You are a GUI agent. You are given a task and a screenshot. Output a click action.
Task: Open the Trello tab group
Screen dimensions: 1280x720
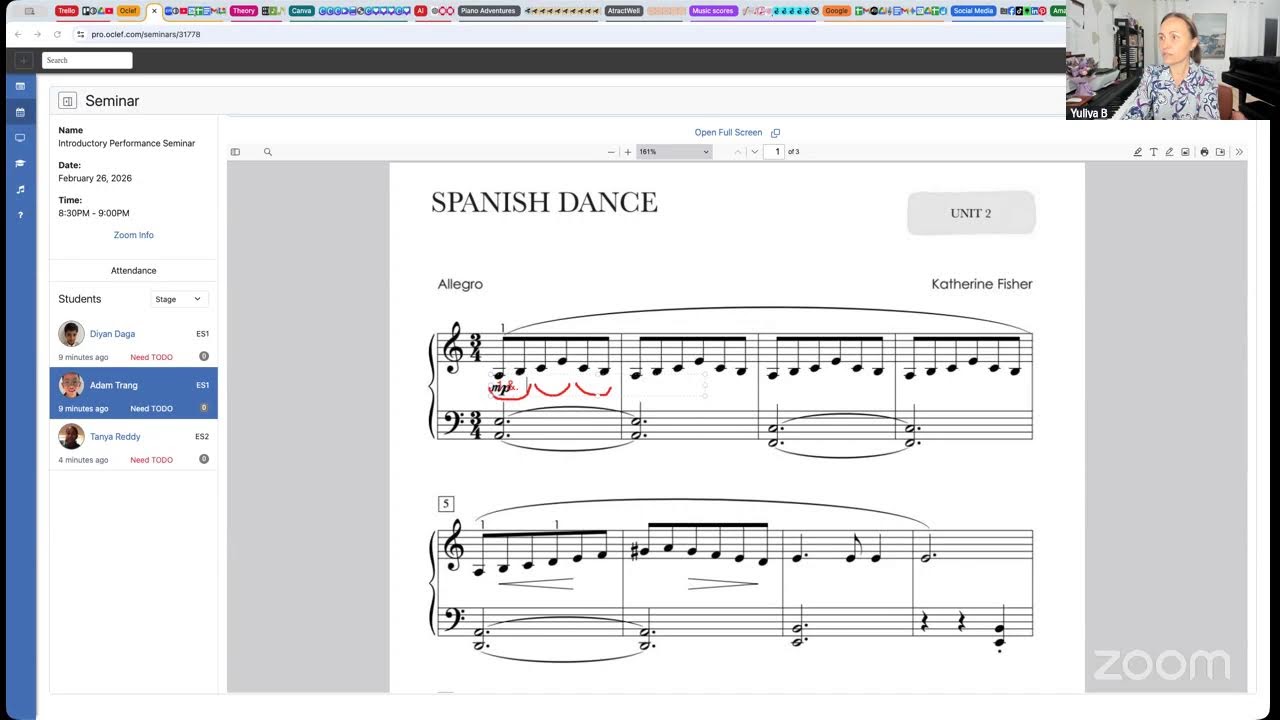pyautogui.click(x=66, y=11)
